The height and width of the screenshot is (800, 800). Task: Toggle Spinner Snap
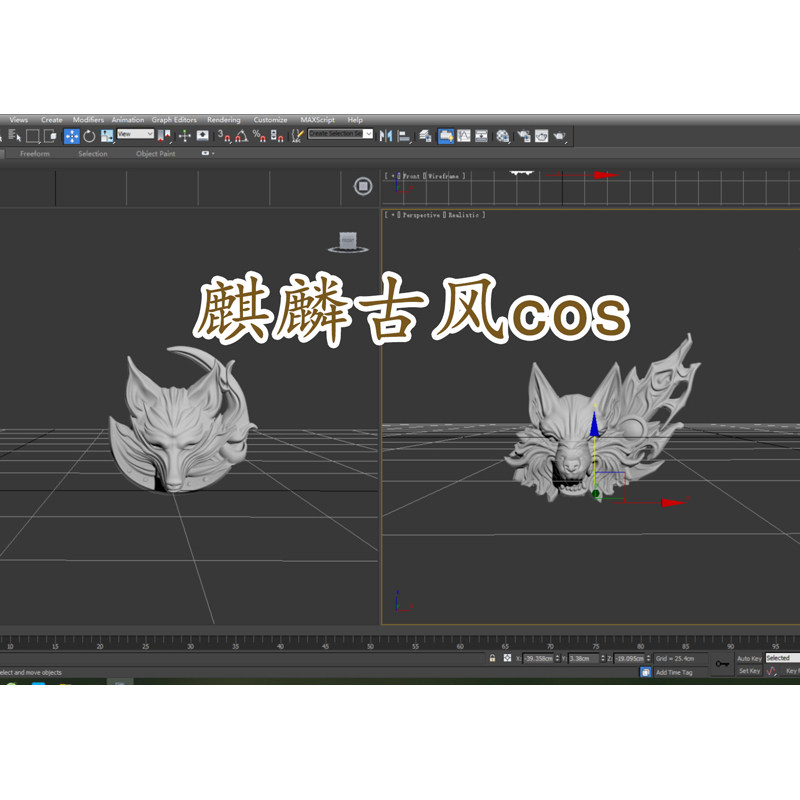point(277,136)
